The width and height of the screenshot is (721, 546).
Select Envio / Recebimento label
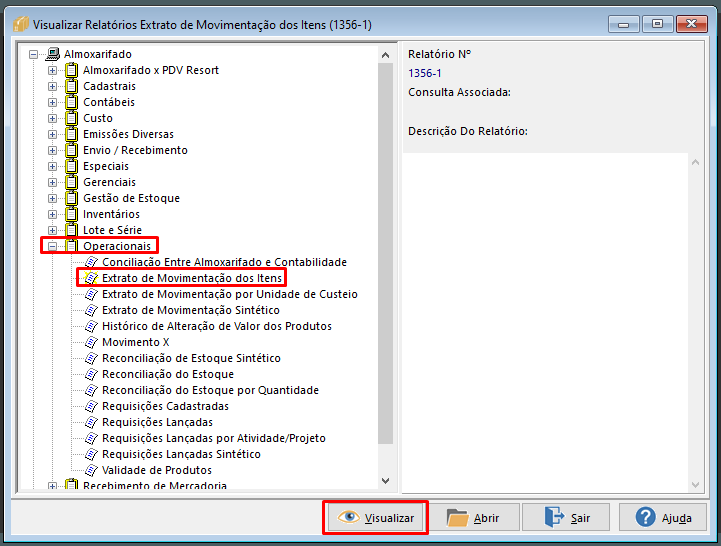click(135, 150)
